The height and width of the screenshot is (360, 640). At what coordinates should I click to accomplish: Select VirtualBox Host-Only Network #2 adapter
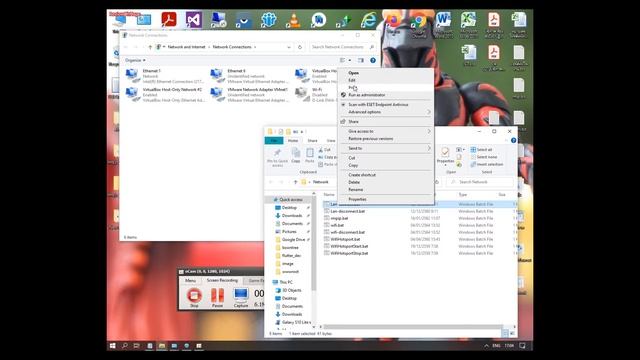tap(164, 95)
